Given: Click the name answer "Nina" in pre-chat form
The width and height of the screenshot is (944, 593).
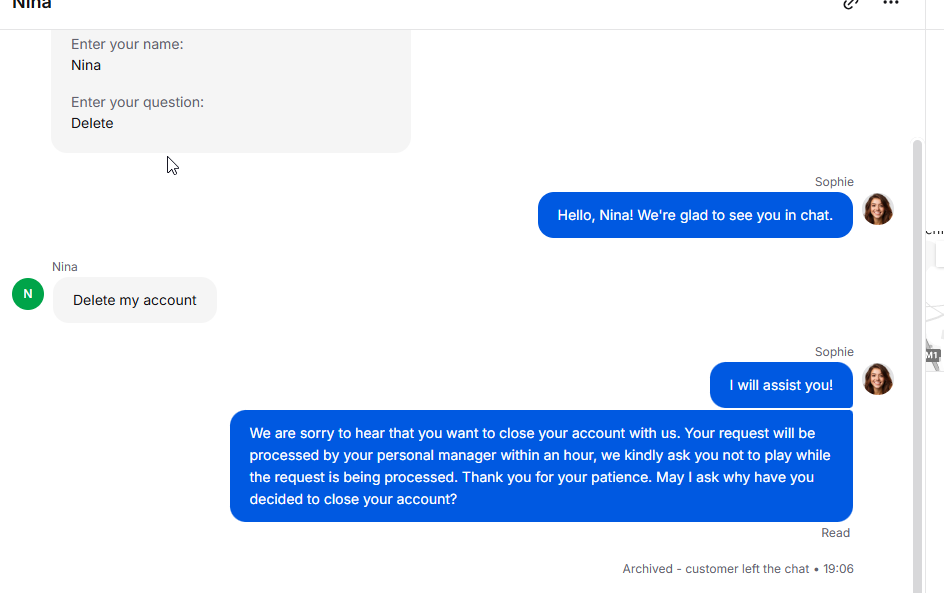Looking at the screenshot, I should (86, 65).
